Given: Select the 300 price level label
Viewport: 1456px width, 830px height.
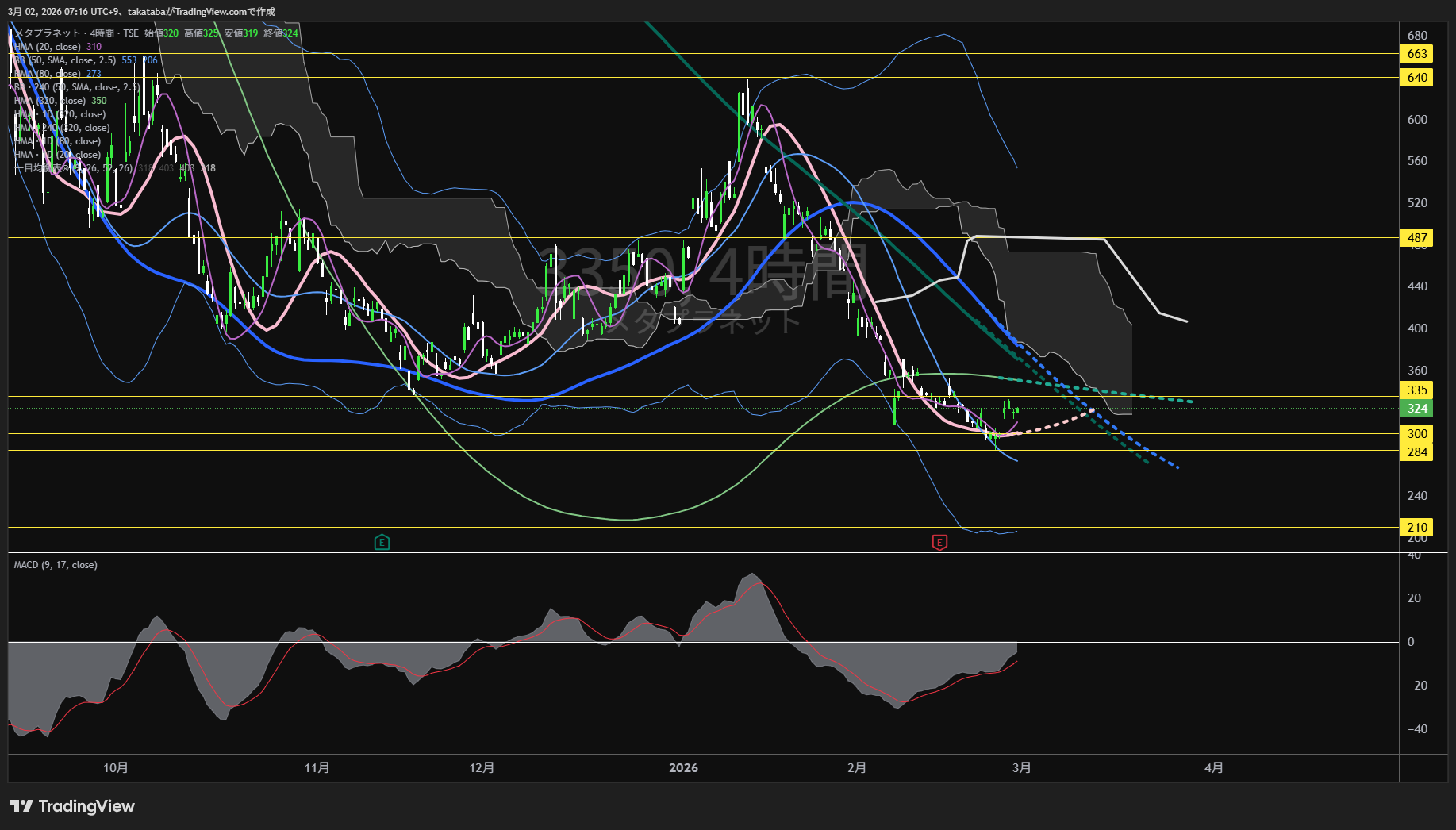Looking at the screenshot, I should coord(1417,434).
